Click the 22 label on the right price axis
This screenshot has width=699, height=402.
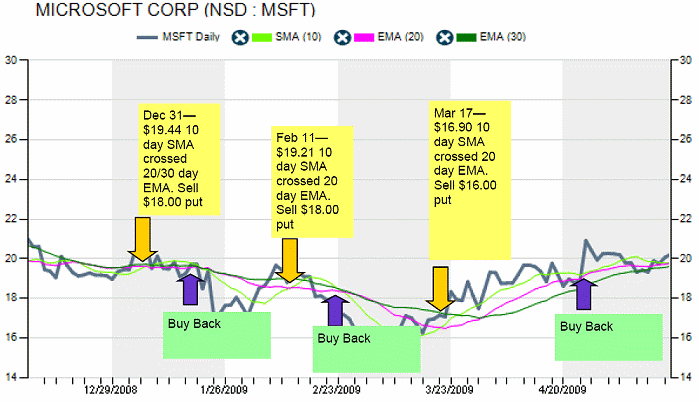click(x=686, y=219)
